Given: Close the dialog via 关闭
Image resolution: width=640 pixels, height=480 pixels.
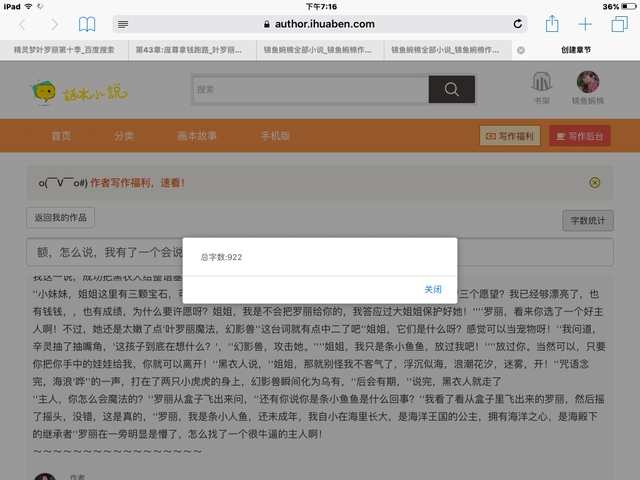Looking at the screenshot, I should pos(432,289).
